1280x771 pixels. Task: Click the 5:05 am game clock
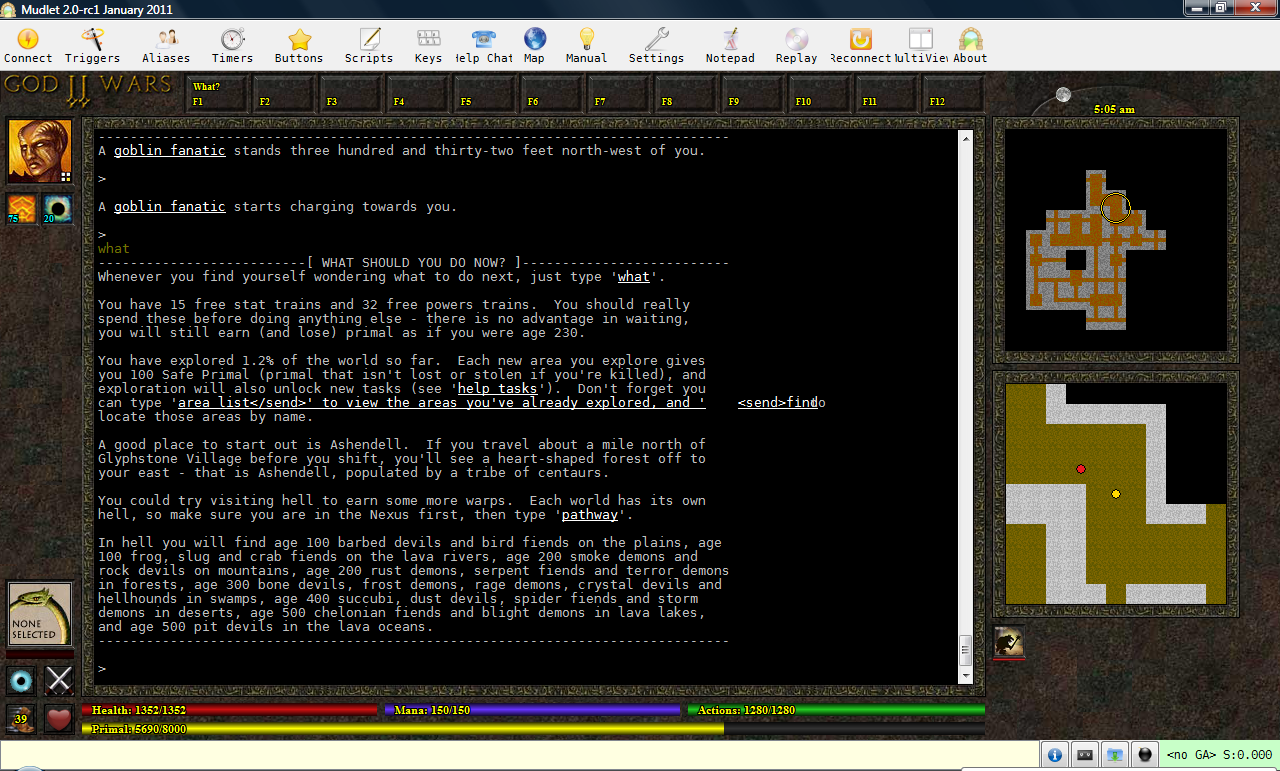coord(1114,109)
